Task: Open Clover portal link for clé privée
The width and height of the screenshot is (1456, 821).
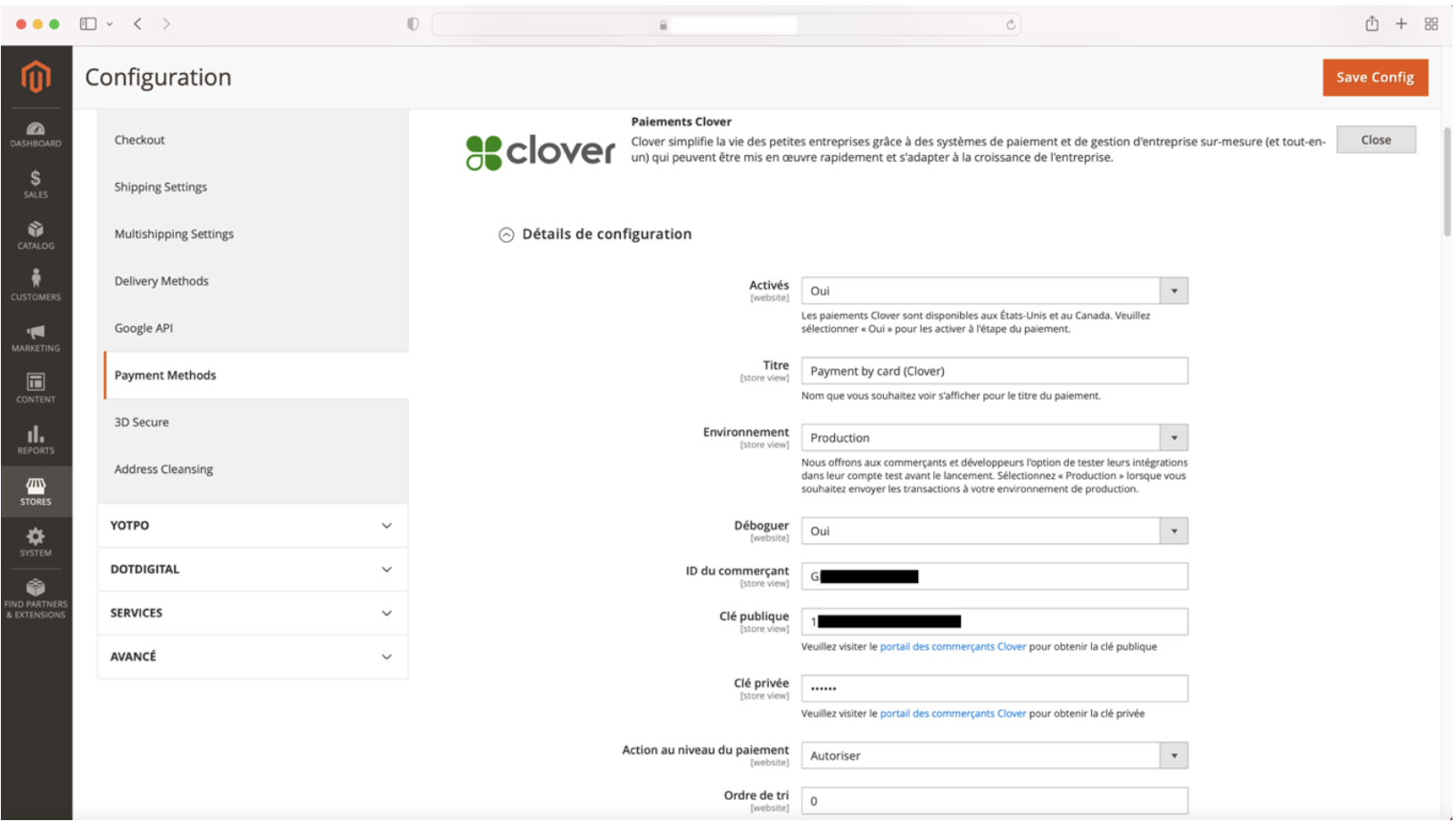Action: [953, 714]
